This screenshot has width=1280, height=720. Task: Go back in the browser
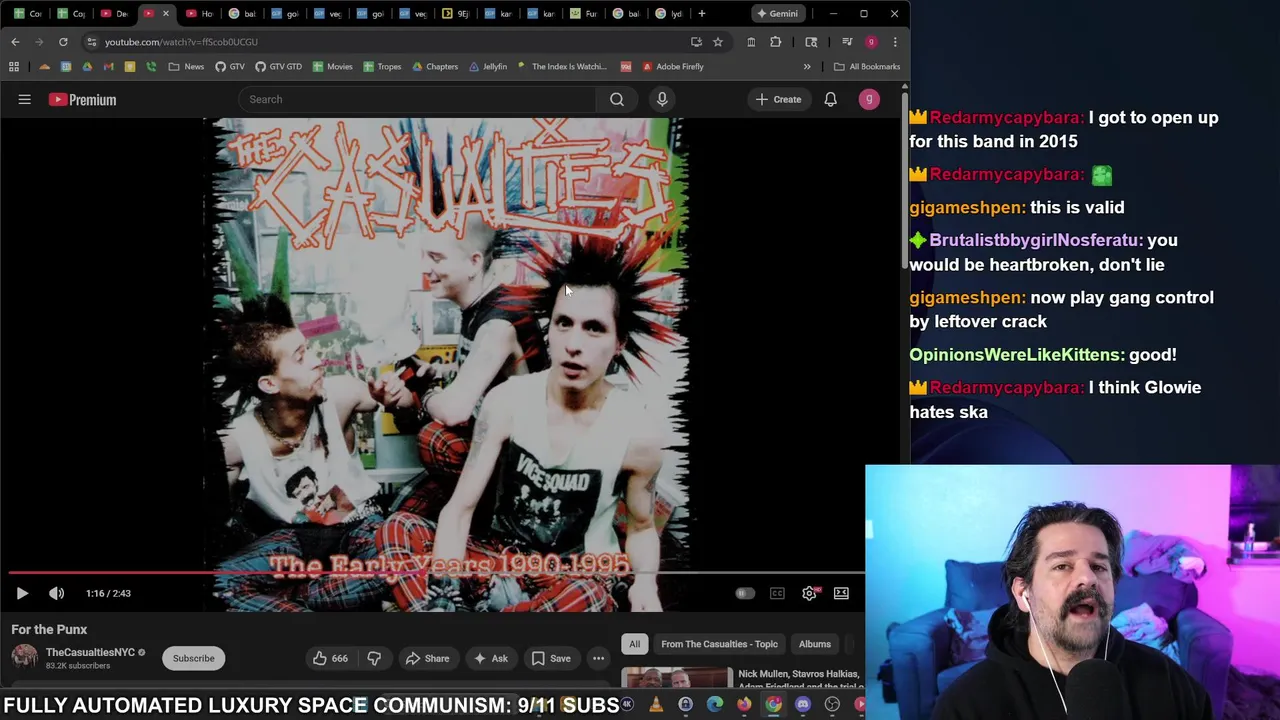15,42
